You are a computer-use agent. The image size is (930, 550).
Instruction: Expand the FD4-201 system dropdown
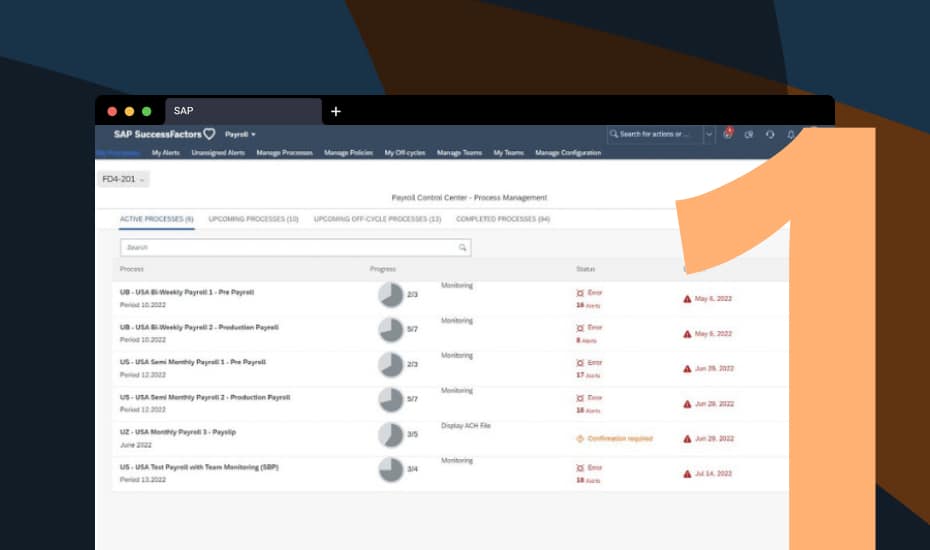tap(123, 179)
